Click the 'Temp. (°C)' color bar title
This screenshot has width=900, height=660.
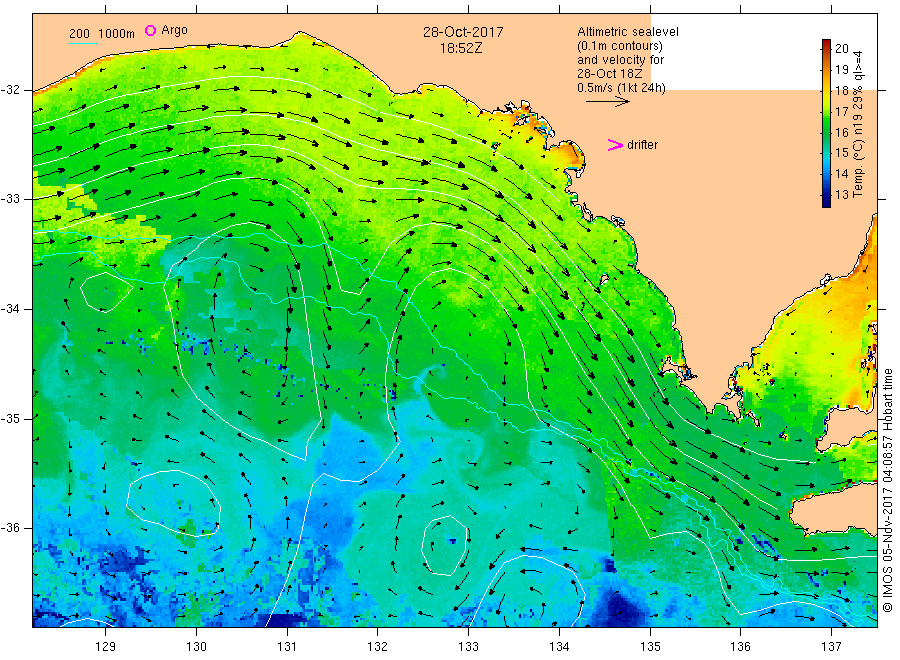click(858, 170)
